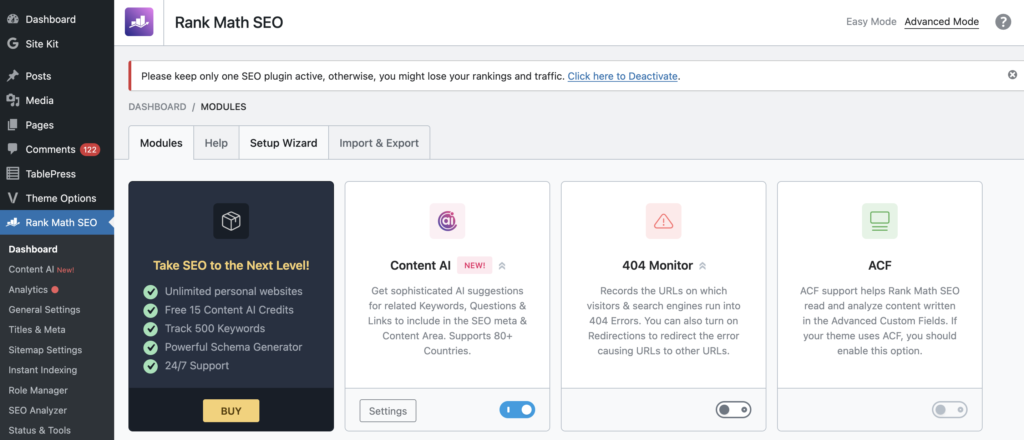Open Instant Indexing submenu item

[x=42, y=370]
